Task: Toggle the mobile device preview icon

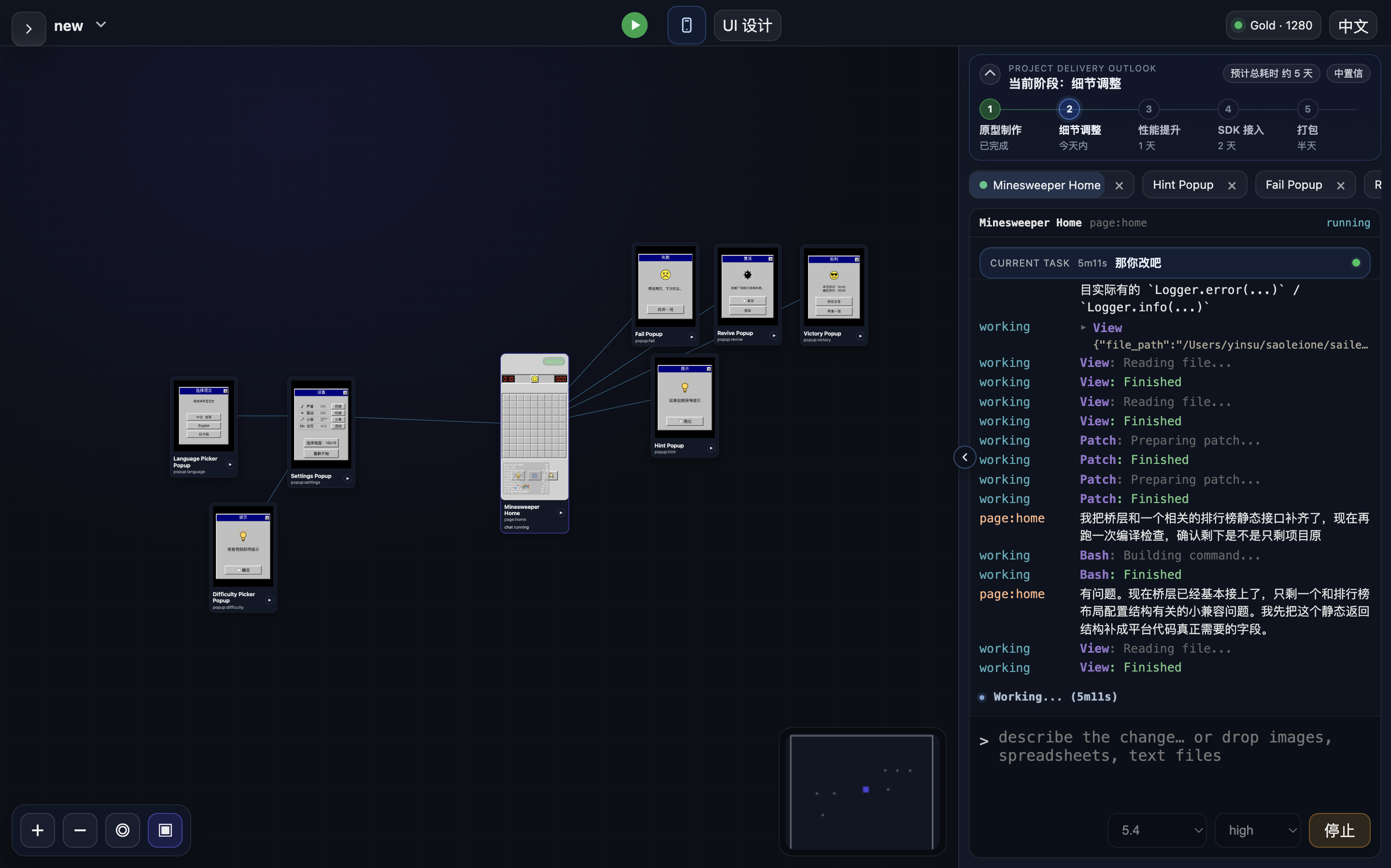Action: point(686,25)
